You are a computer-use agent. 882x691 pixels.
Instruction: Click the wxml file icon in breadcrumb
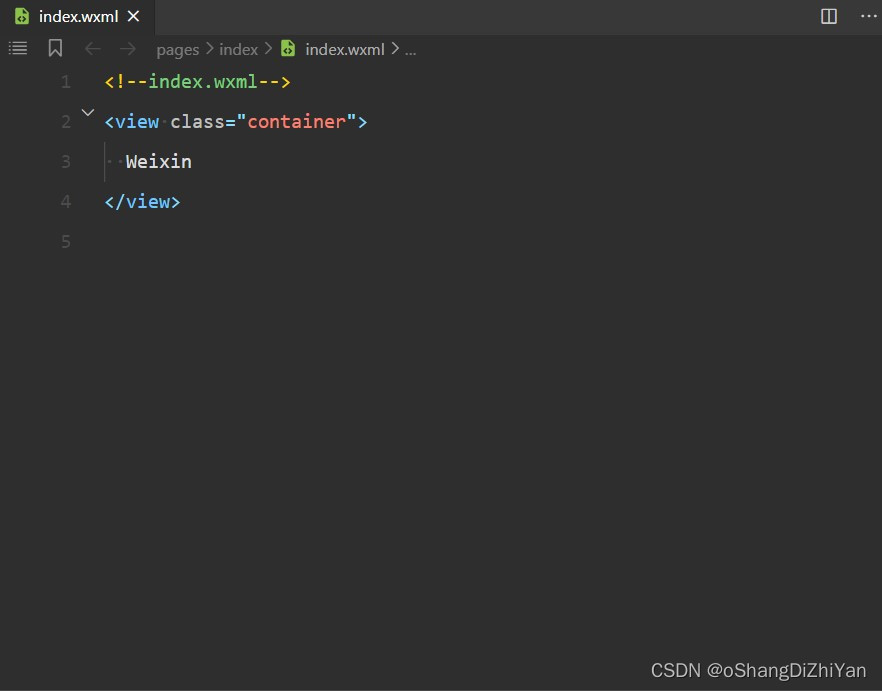(x=288, y=48)
